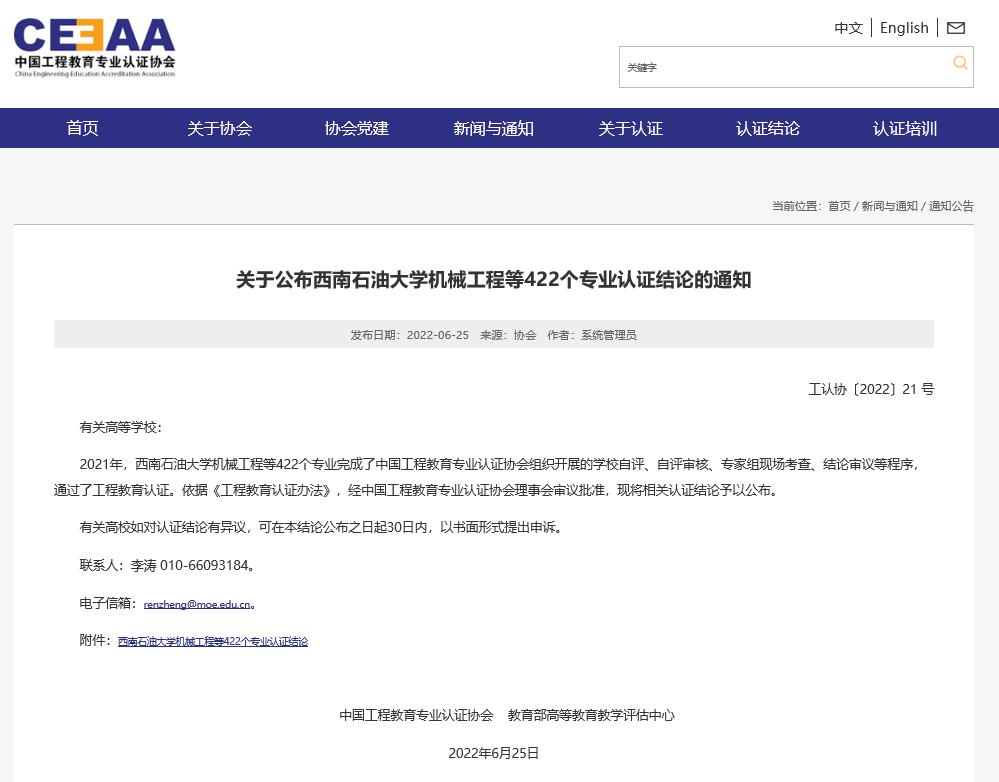Click the renzheng@moe.edu.cn email link

click(197, 604)
